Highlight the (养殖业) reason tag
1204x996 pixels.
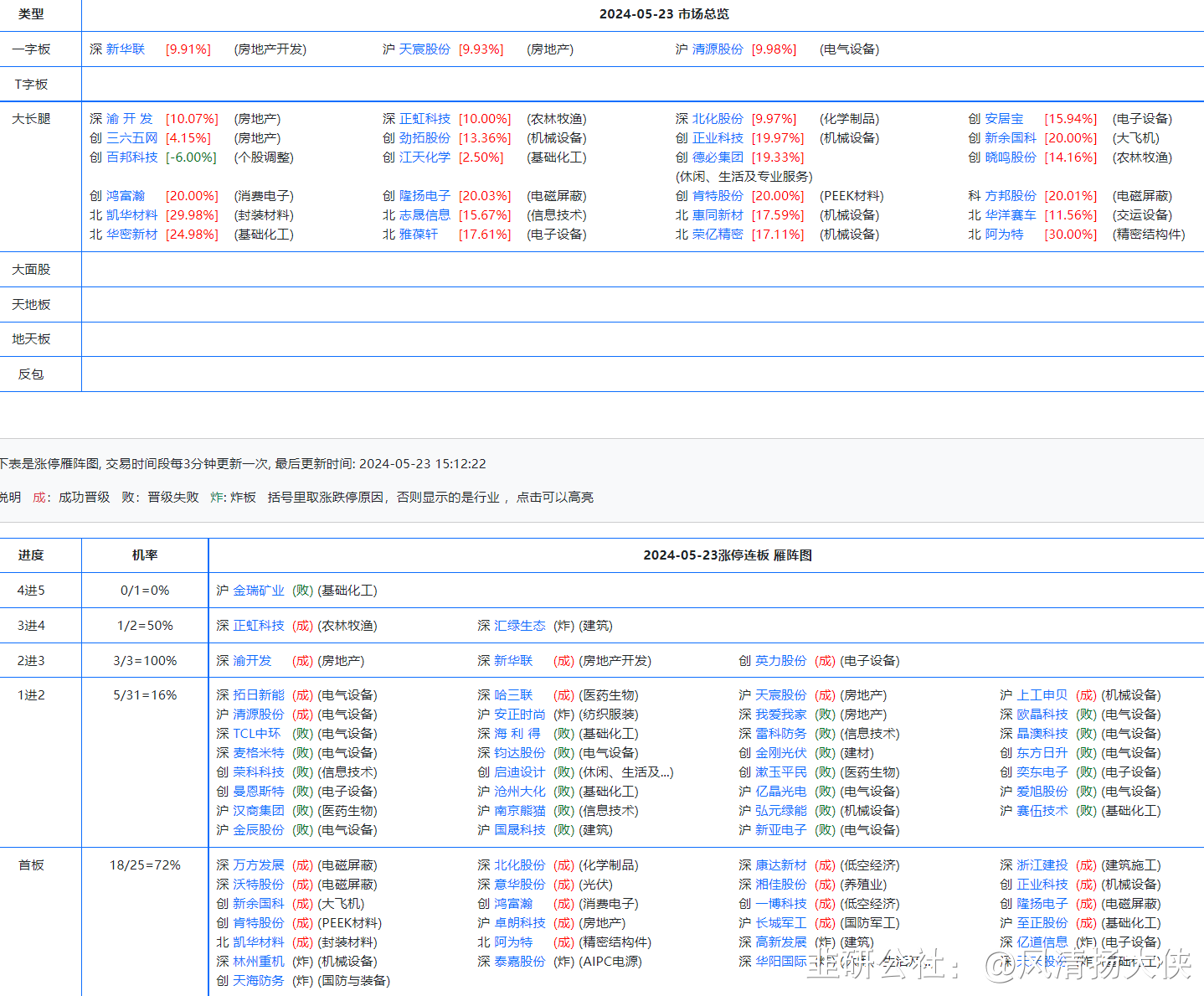863,885
